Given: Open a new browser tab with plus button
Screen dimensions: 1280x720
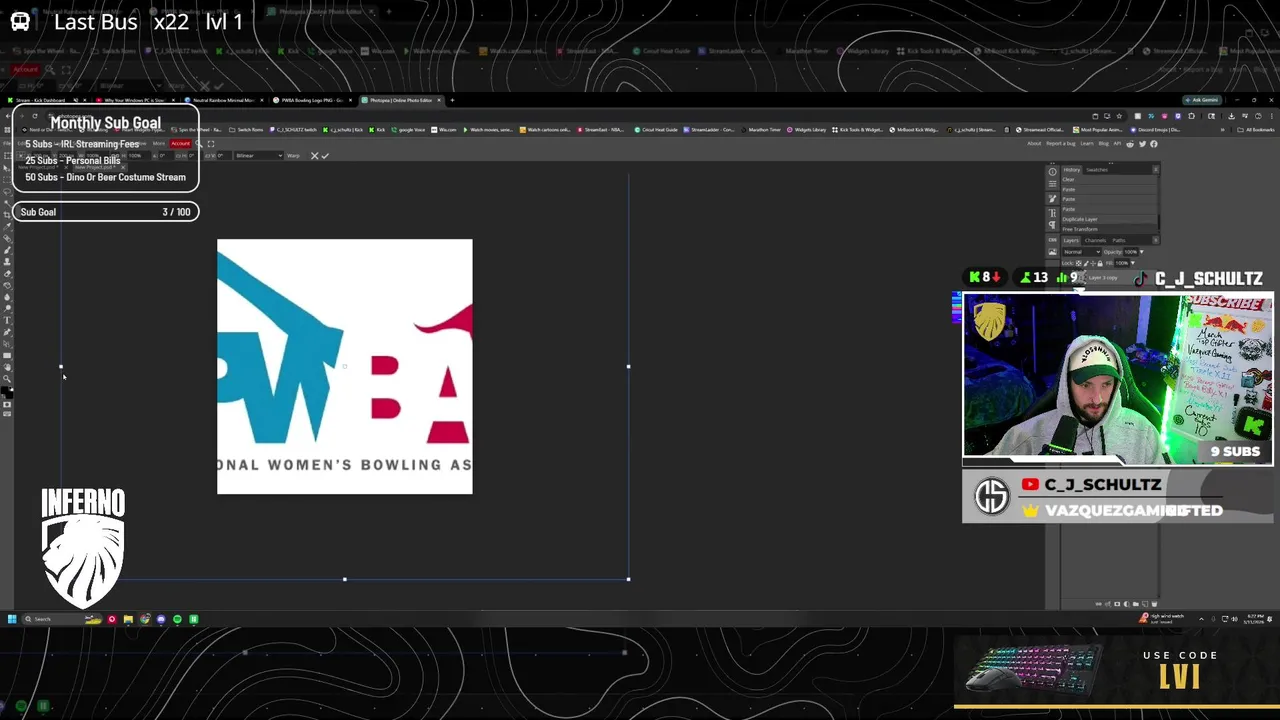Looking at the screenshot, I should pos(452,100).
